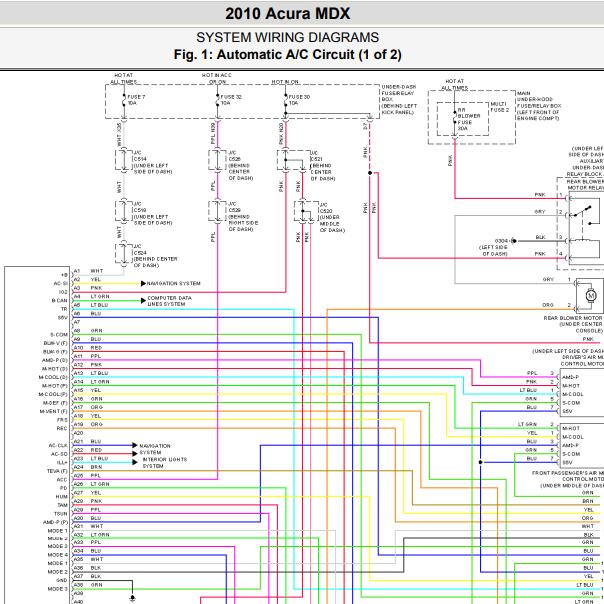
Task: Click the 'TEVA (F)' terminal label
Action: 57,471
